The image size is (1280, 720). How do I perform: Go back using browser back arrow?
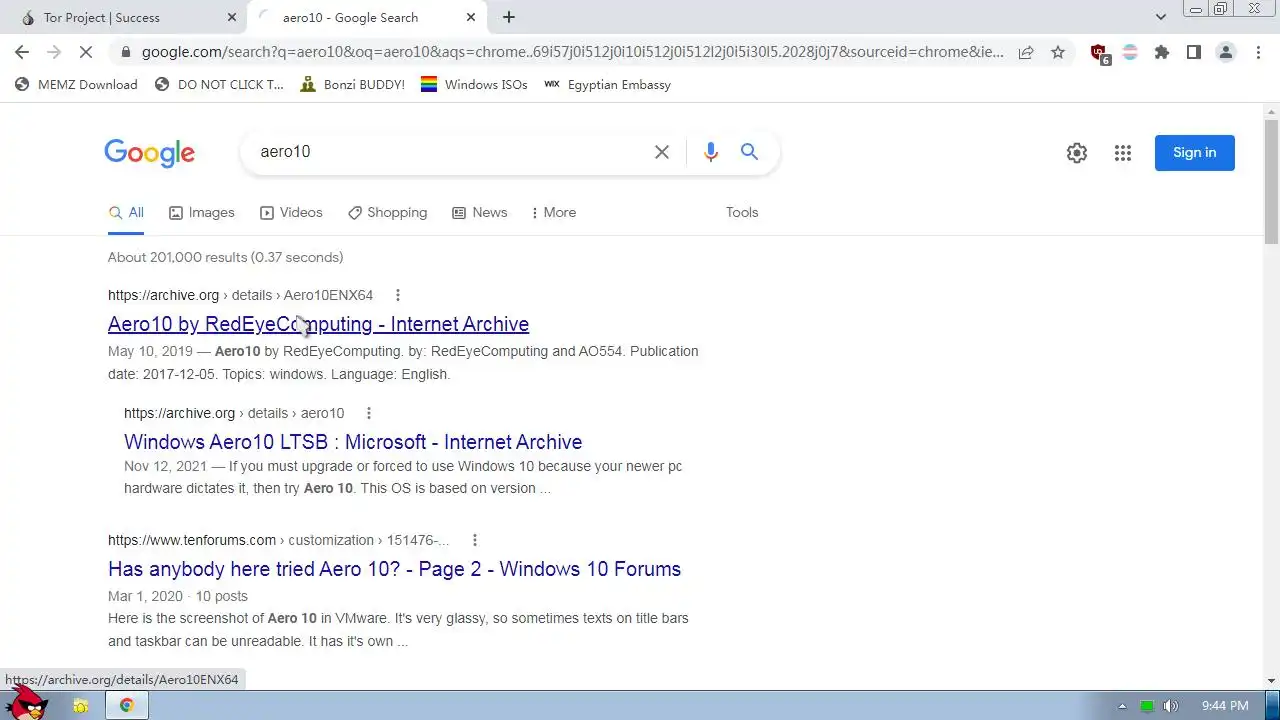(x=22, y=52)
